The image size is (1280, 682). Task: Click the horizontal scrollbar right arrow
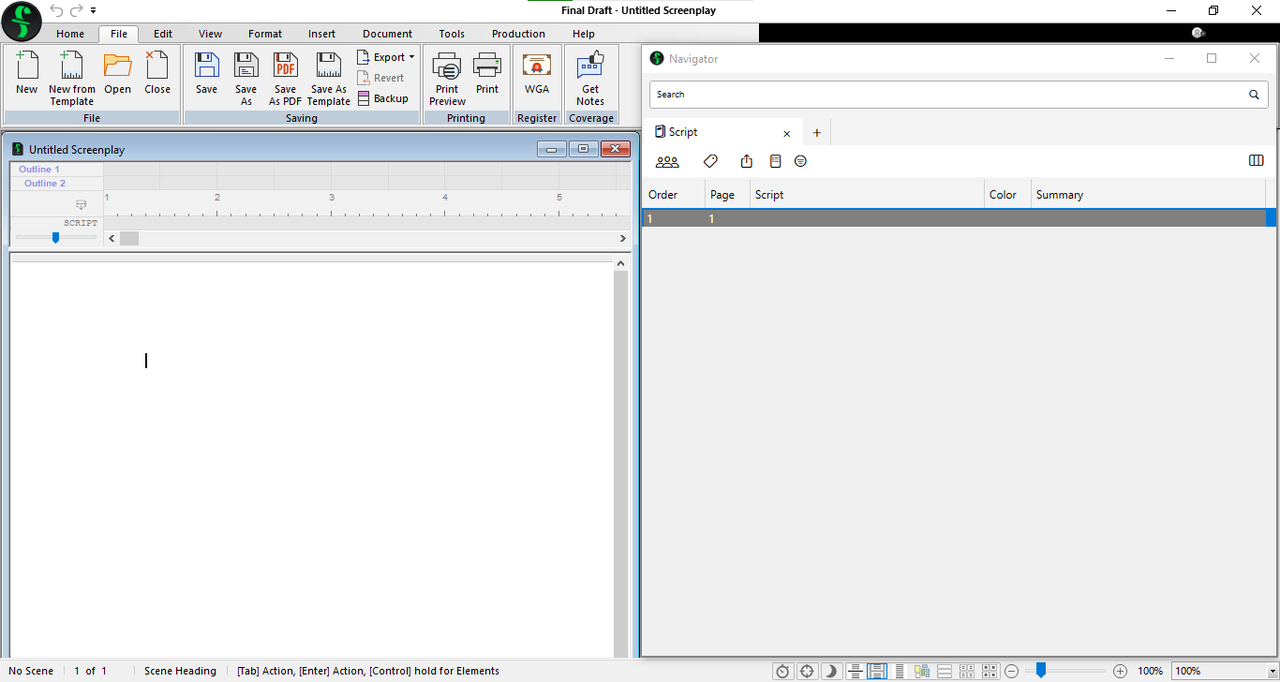click(622, 238)
